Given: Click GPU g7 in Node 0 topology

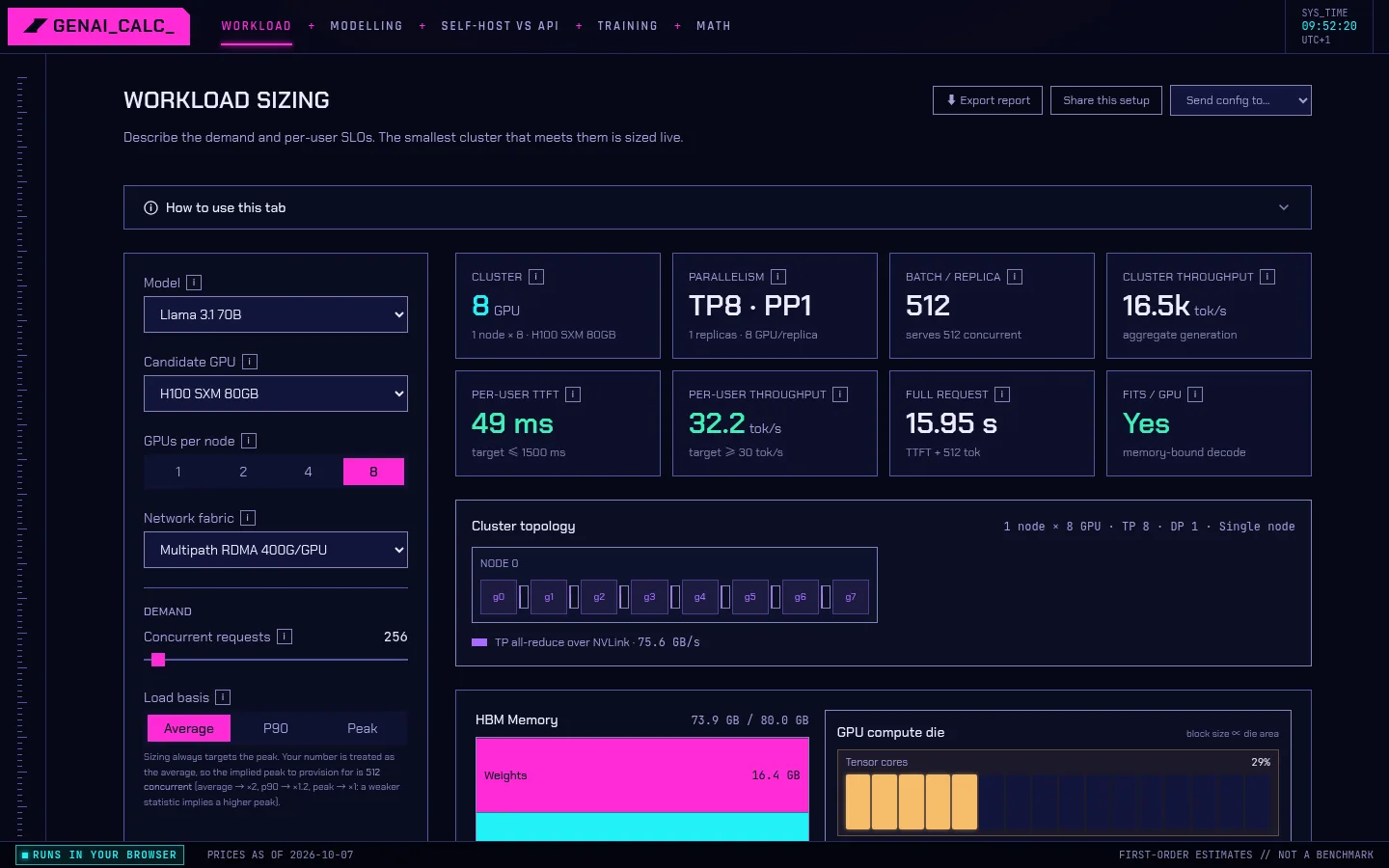Looking at the screenshot, I should (x=850, y=597).
